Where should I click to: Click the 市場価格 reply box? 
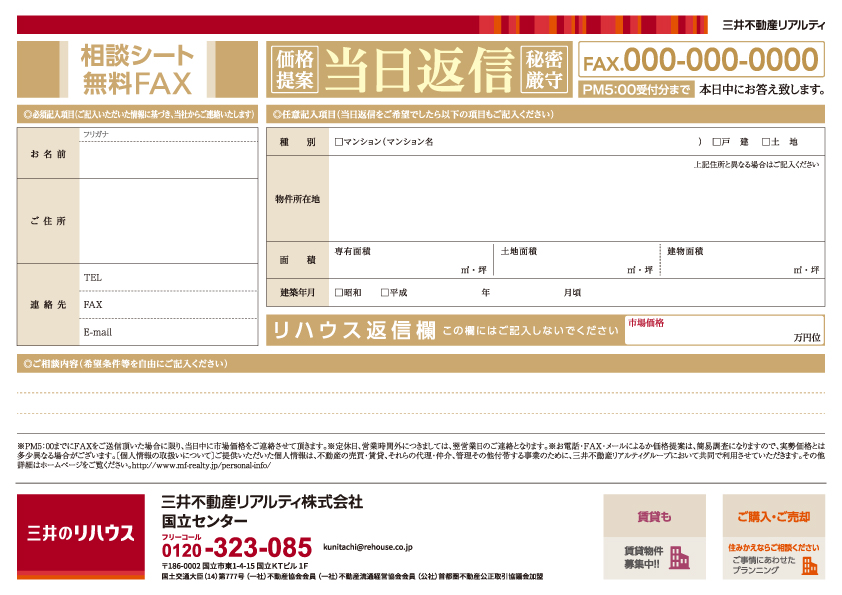724,330
